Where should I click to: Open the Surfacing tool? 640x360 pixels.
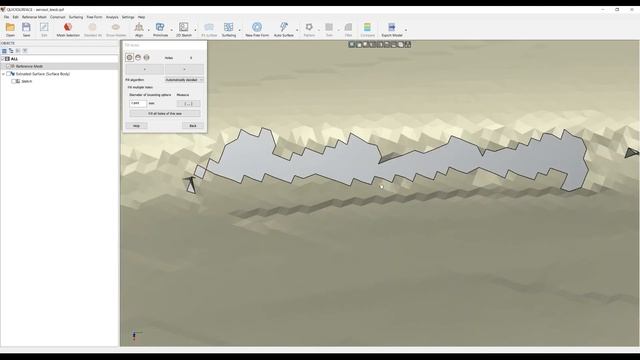[x=229, y=28]
